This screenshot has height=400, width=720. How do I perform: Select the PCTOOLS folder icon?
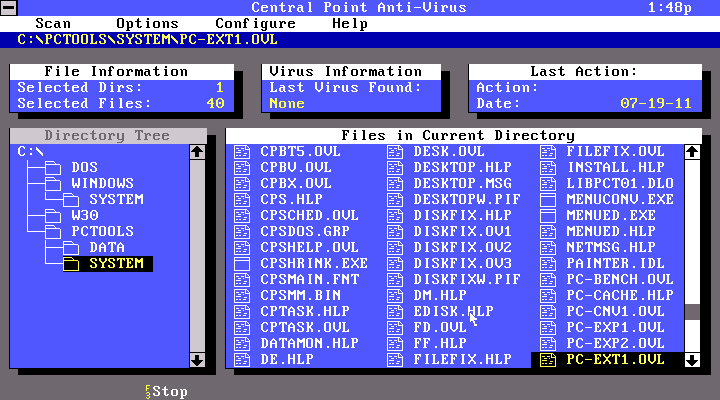click(53, 232)
